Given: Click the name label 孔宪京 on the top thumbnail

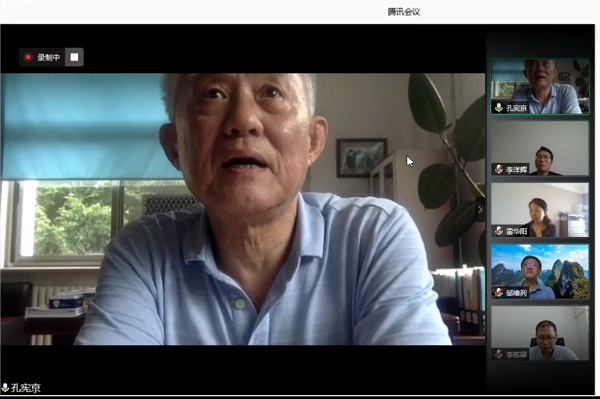Looking at the screenshot, I should click(x=516, y=108).
